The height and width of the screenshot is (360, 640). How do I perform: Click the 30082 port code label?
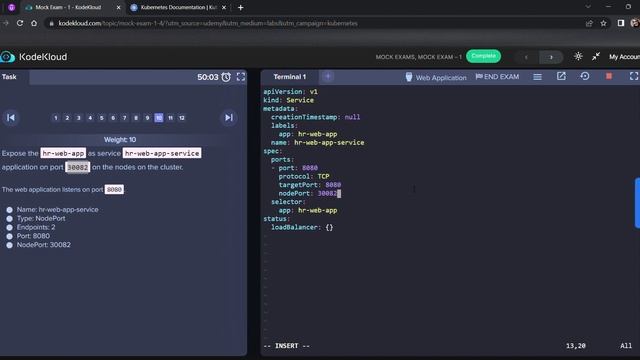78,167
